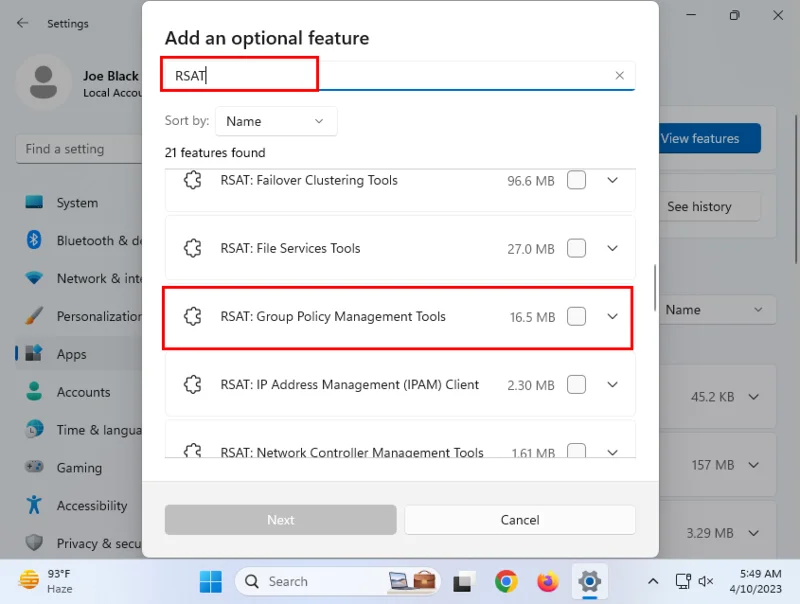Screen dimensions: 800x604
Task: Show hidden system tray icons
Action: coord(653,581)
